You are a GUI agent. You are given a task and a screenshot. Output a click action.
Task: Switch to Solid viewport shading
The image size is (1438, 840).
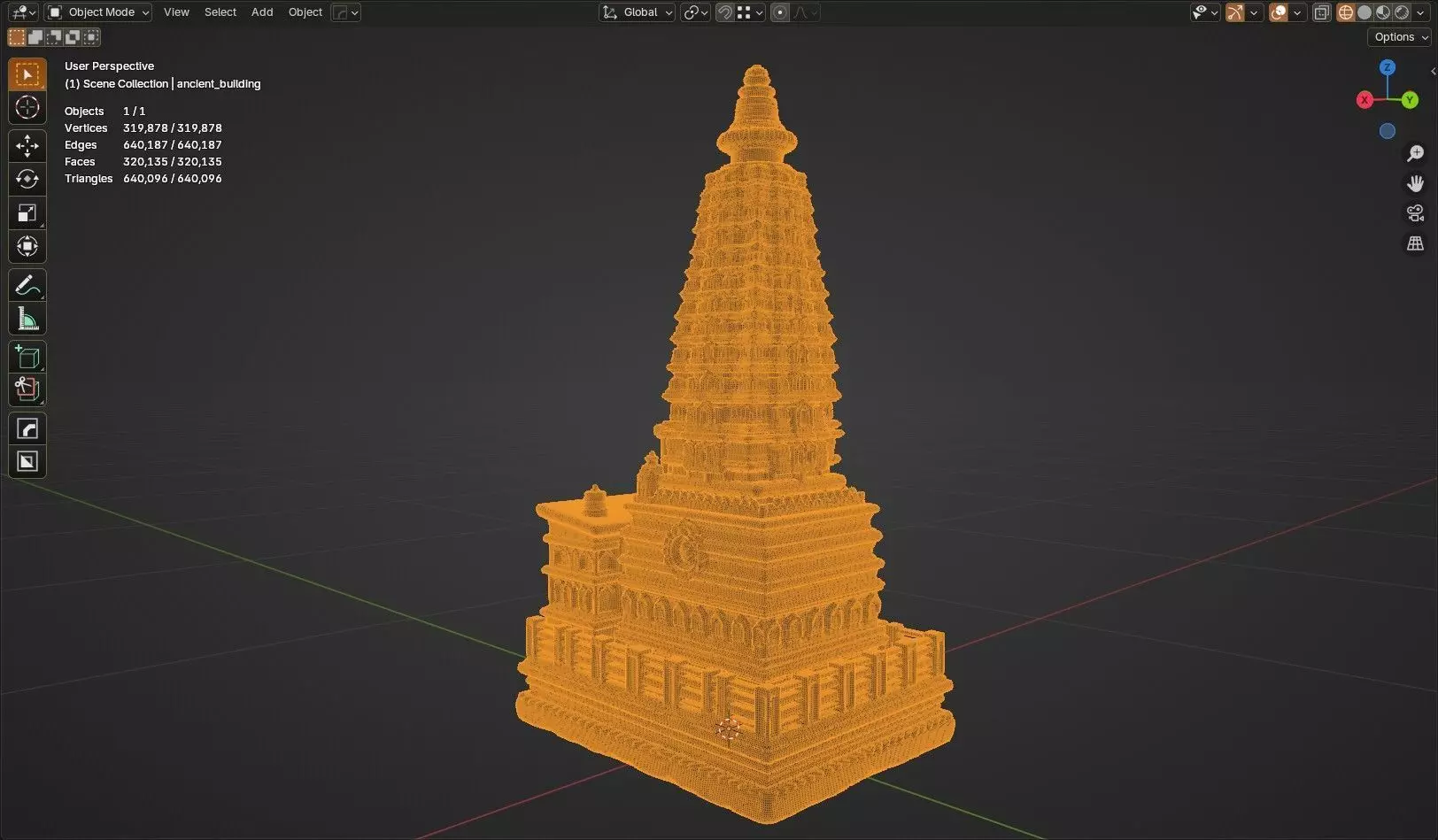(1365, 12)
